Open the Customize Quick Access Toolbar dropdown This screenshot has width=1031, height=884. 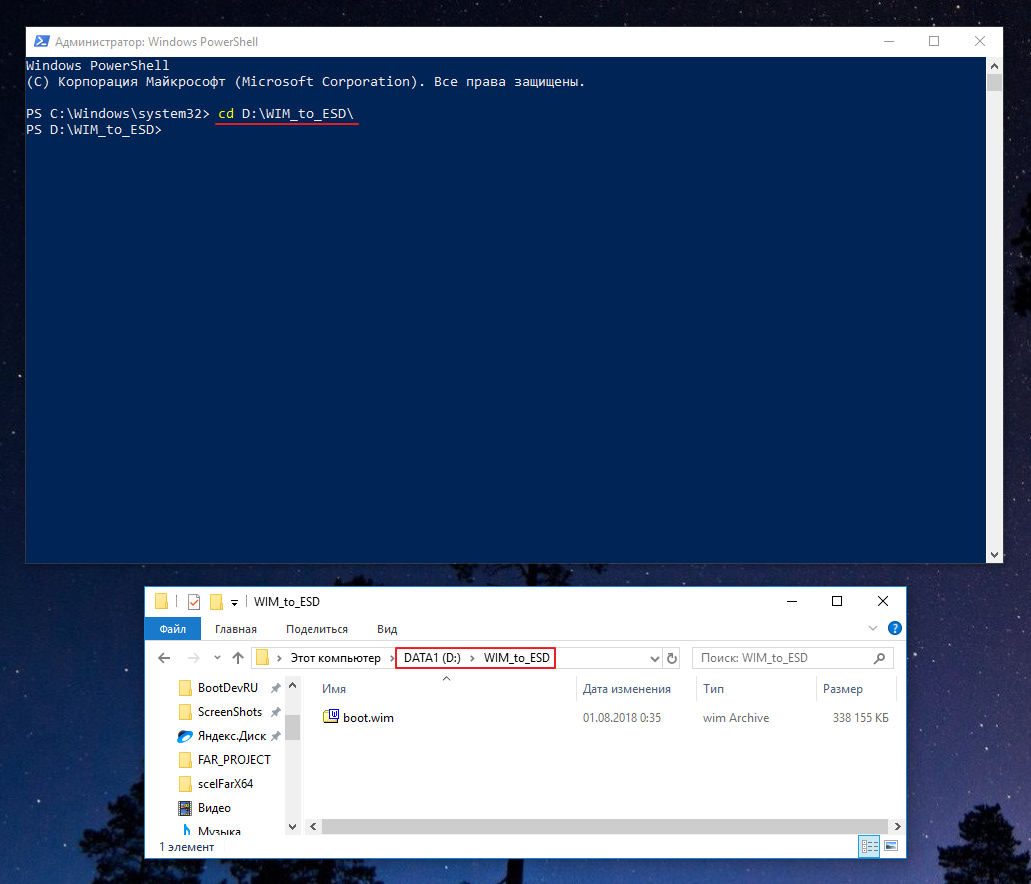pyautogui.click(x=234, y=602)
